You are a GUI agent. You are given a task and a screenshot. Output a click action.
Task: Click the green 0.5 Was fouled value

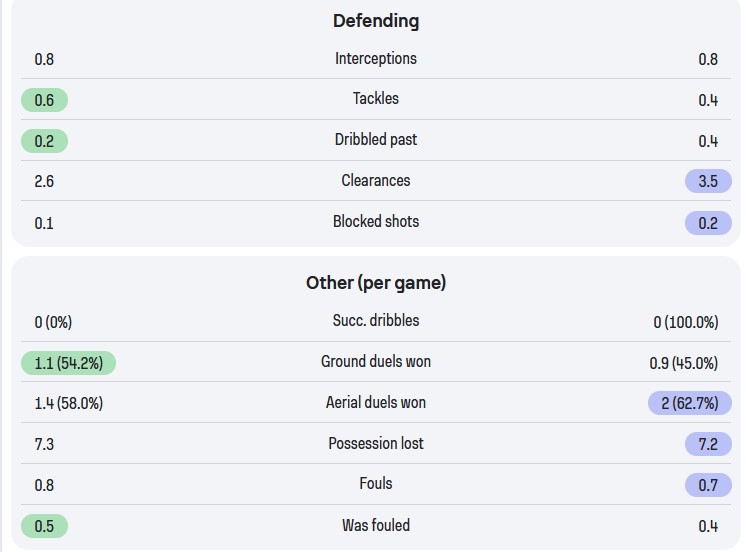(x=44, y=526)
